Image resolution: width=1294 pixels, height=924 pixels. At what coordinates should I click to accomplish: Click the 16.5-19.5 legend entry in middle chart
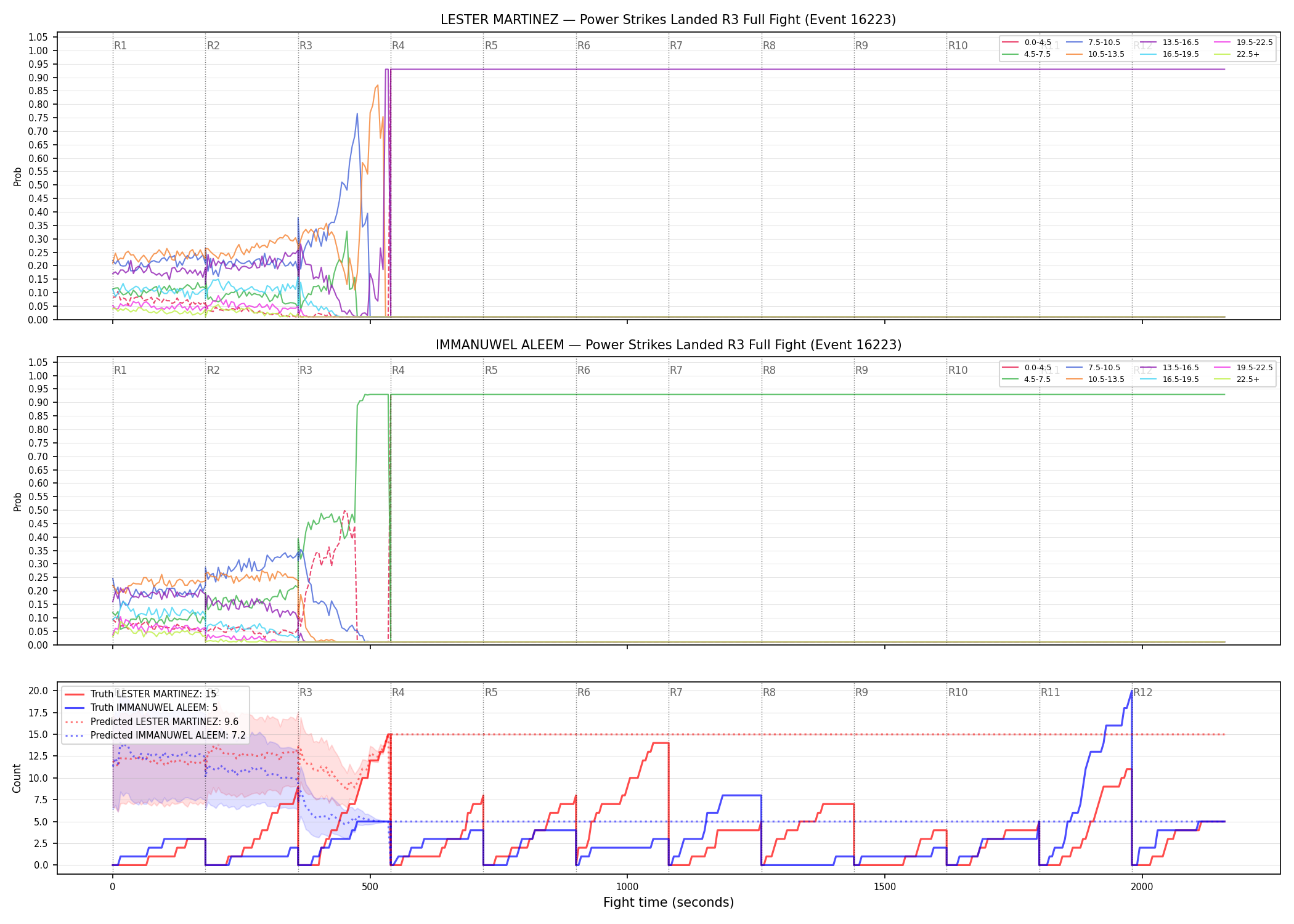1170,379
